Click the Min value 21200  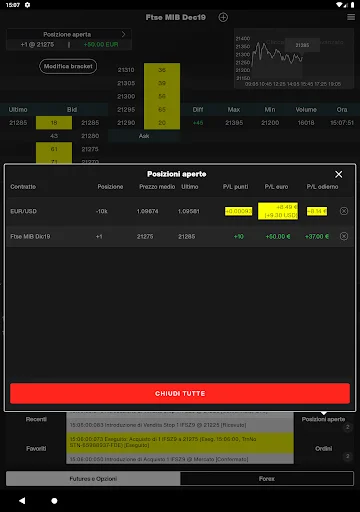(270, 123)
